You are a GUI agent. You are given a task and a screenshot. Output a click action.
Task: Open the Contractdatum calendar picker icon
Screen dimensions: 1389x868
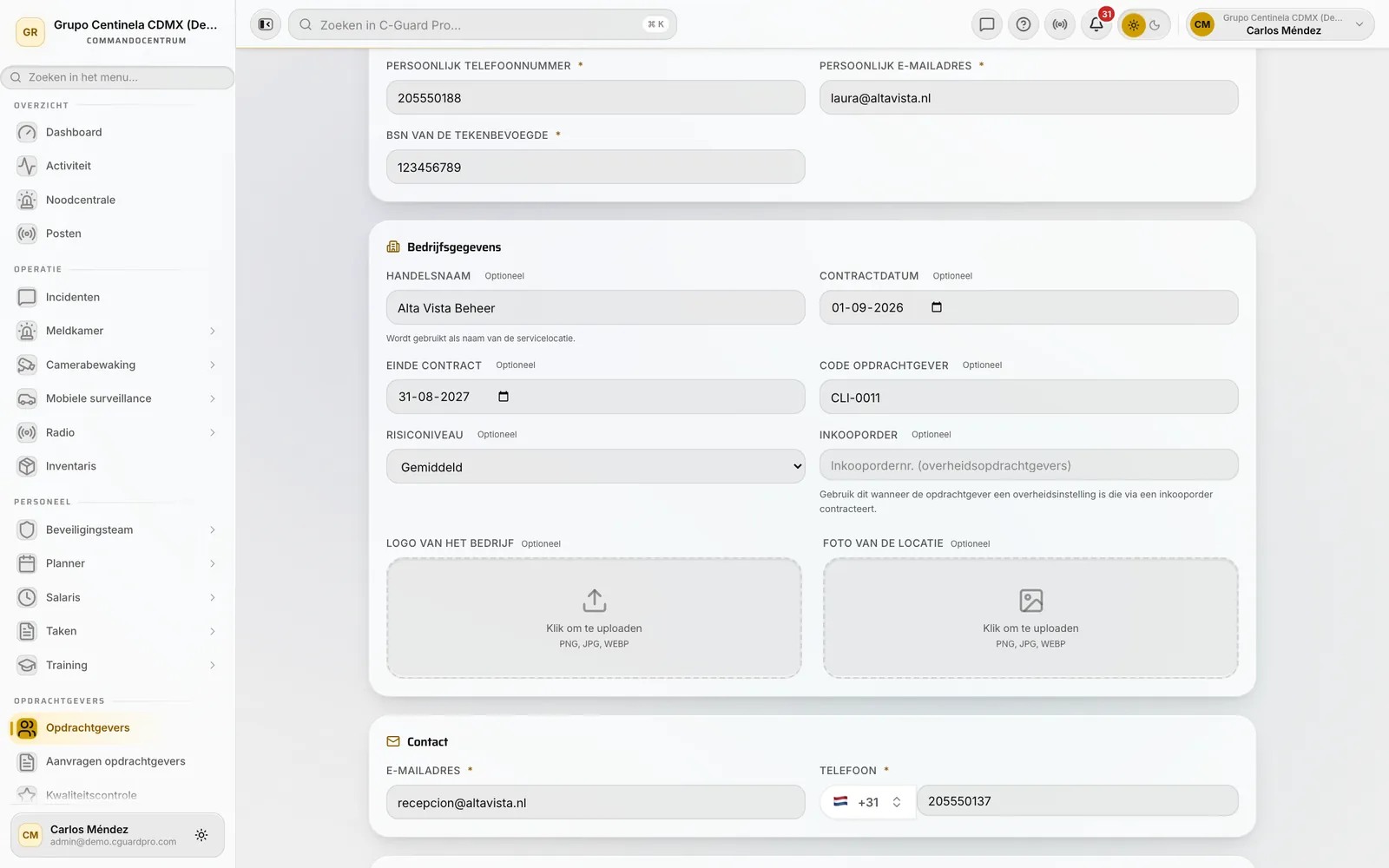coord(937,307)
